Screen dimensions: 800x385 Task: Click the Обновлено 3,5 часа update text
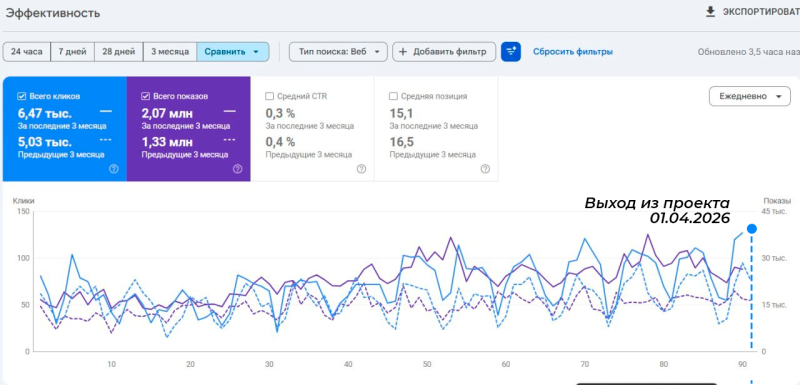pos(748,52)
